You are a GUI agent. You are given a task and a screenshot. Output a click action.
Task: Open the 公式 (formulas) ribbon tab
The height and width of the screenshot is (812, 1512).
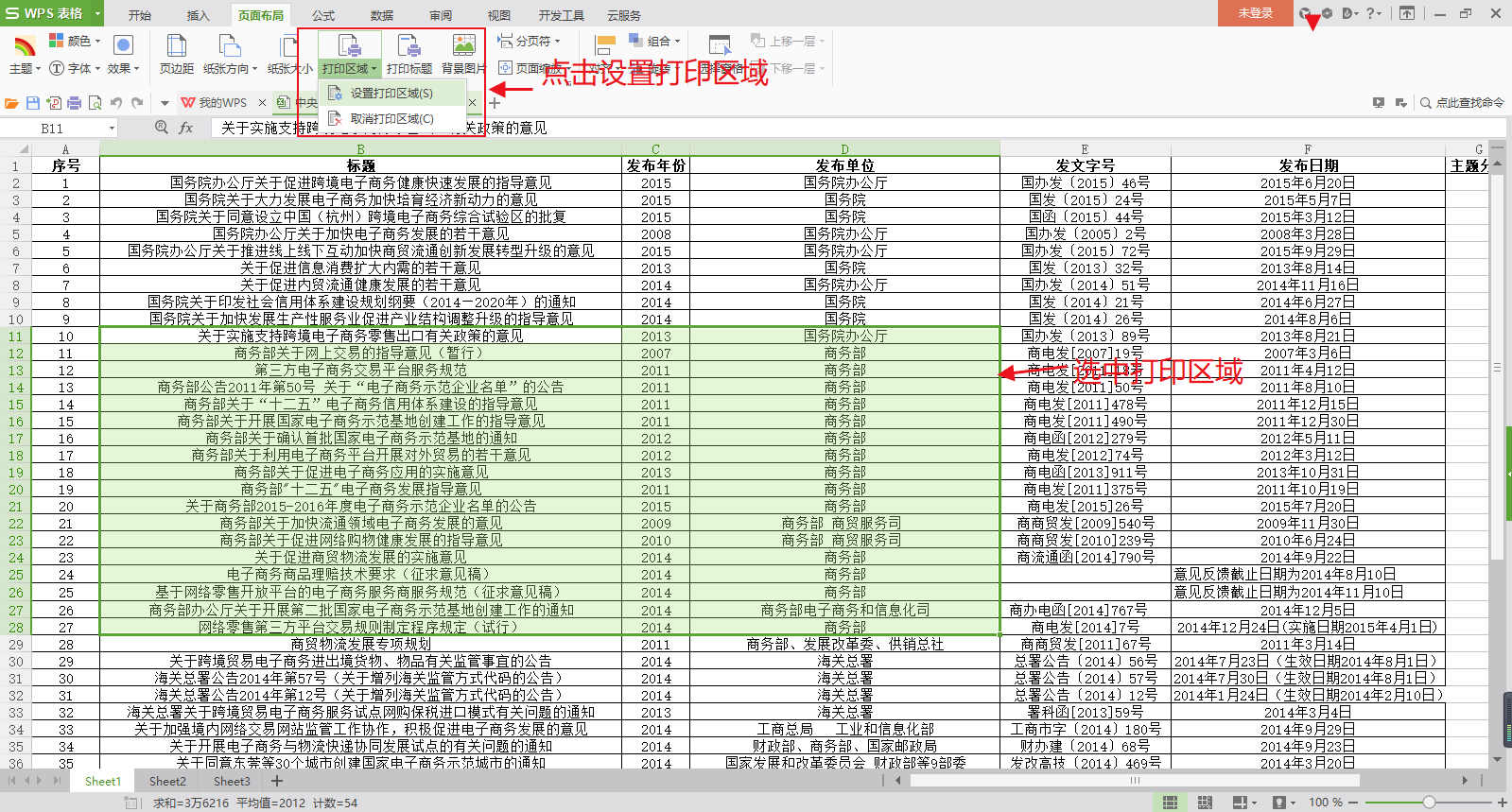[x=323, y=15]
